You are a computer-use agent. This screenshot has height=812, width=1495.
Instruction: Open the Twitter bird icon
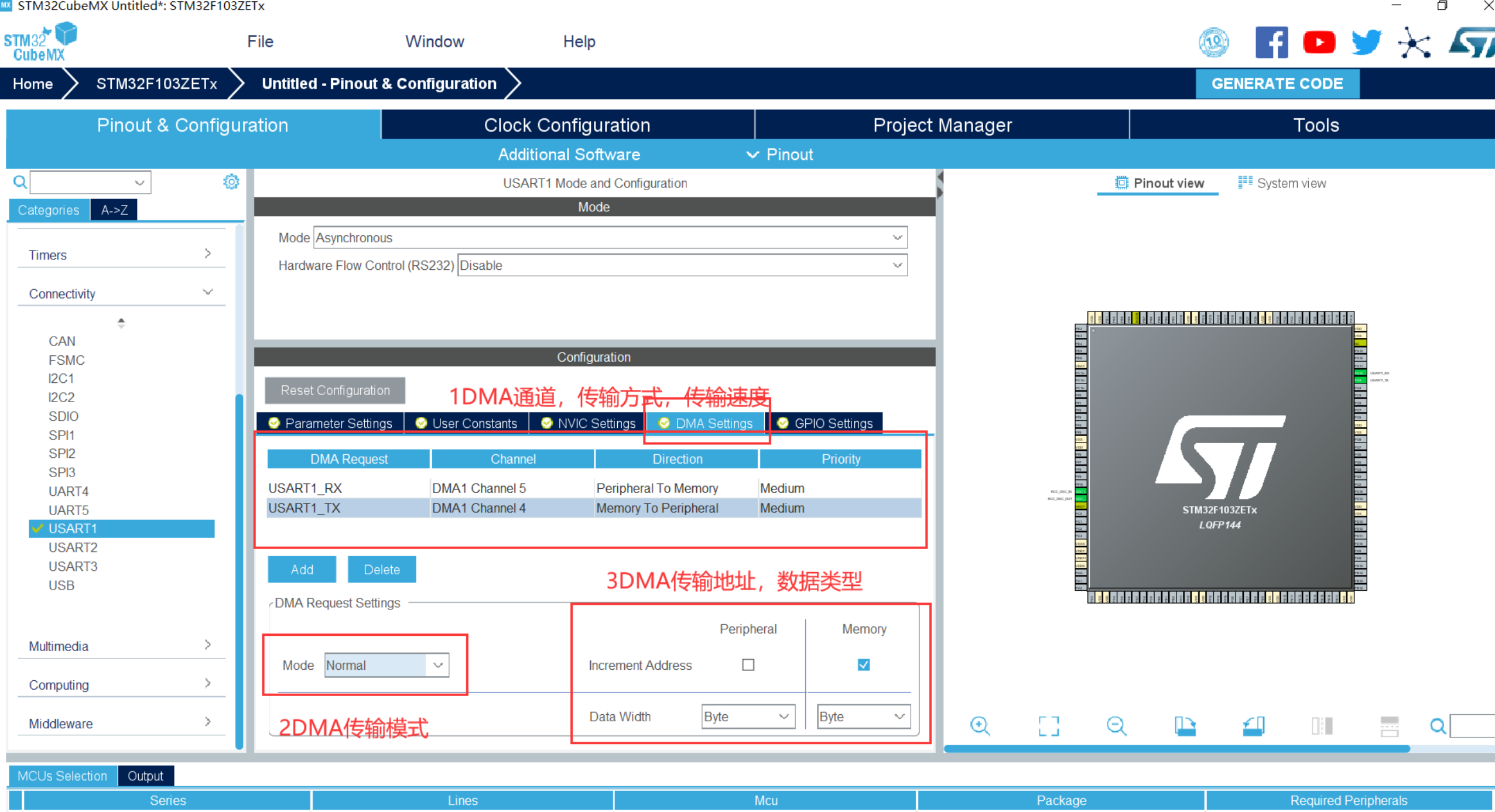1366,42
